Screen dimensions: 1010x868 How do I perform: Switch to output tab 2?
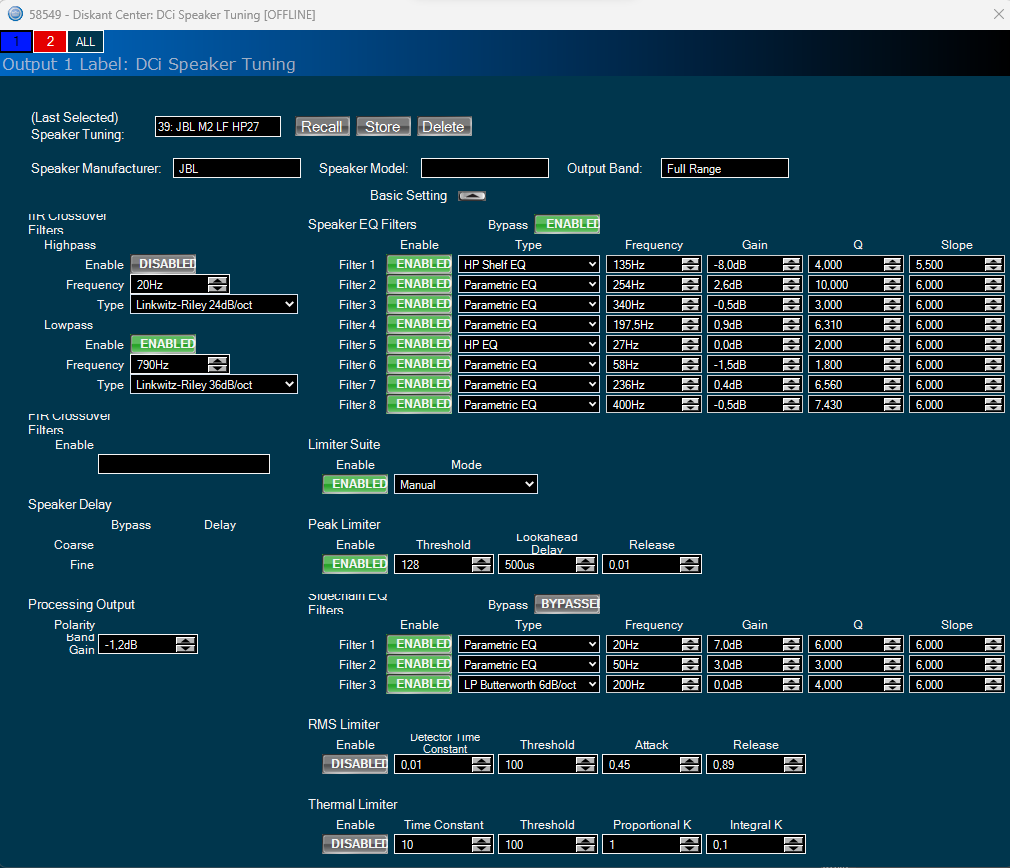point(50,41)
